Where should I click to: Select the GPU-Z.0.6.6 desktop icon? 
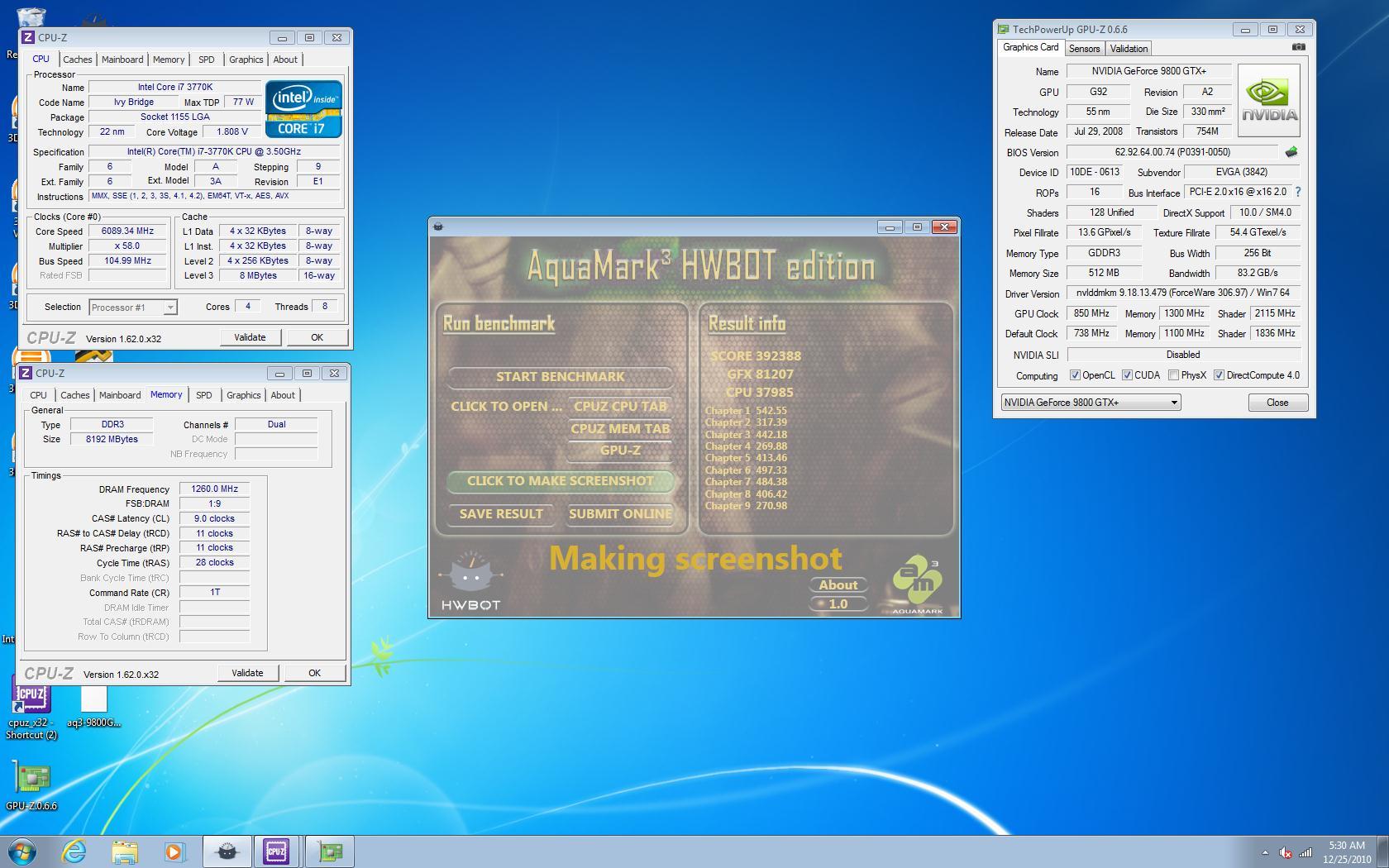(x=31, y=787)
